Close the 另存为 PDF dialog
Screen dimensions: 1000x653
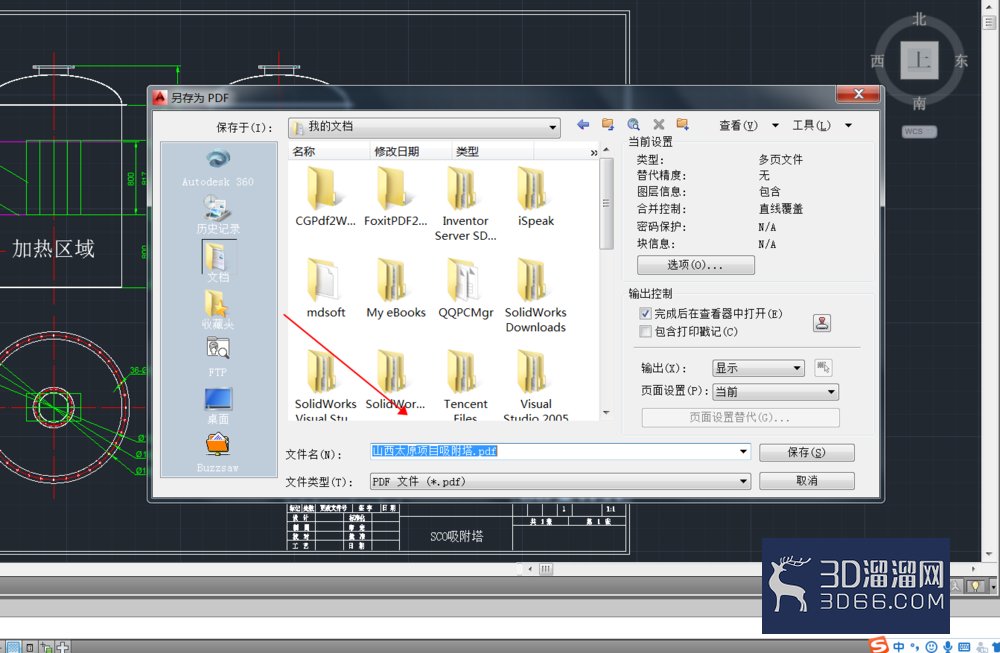click(x=858, y=94)
